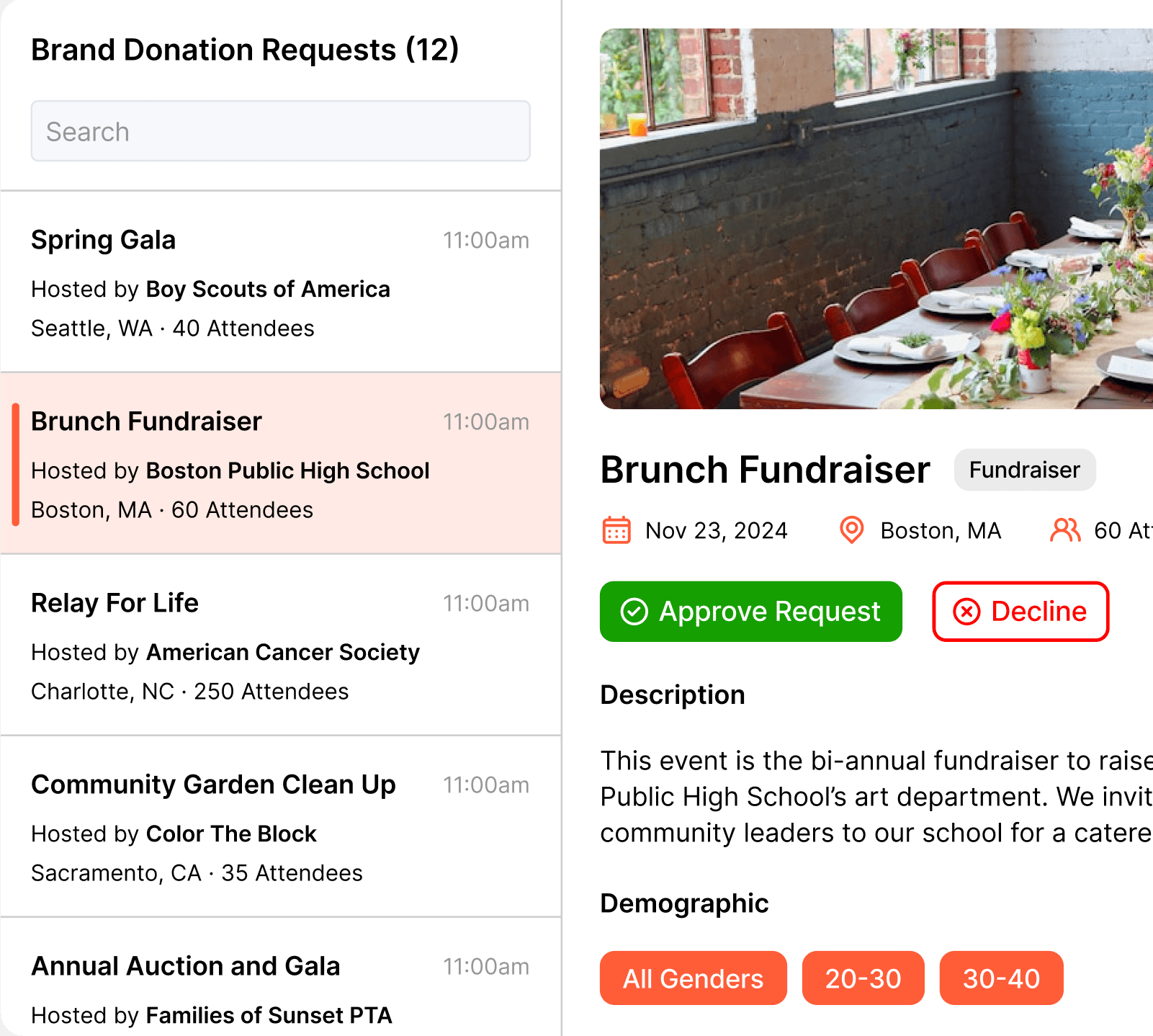Select the 30-40 demographic tag

pyautogui.click(x=1001, y=978)
